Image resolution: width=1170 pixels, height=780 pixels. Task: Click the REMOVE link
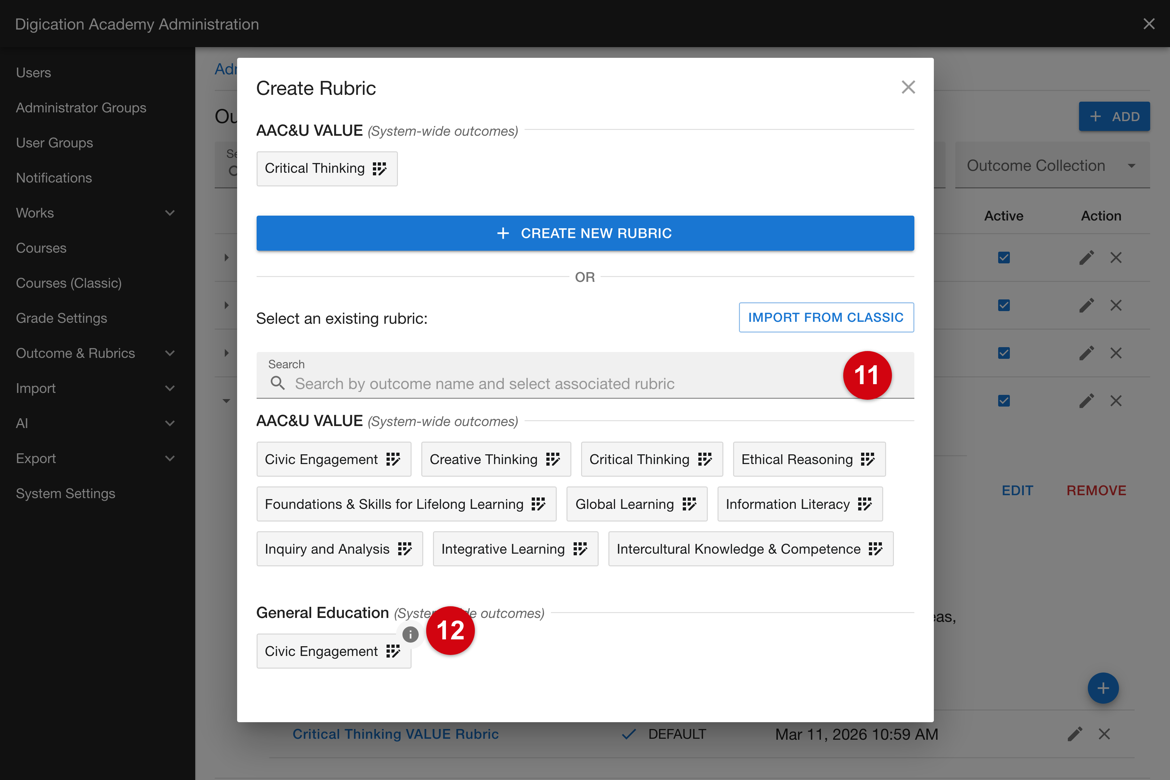(x=1096, y=490)
